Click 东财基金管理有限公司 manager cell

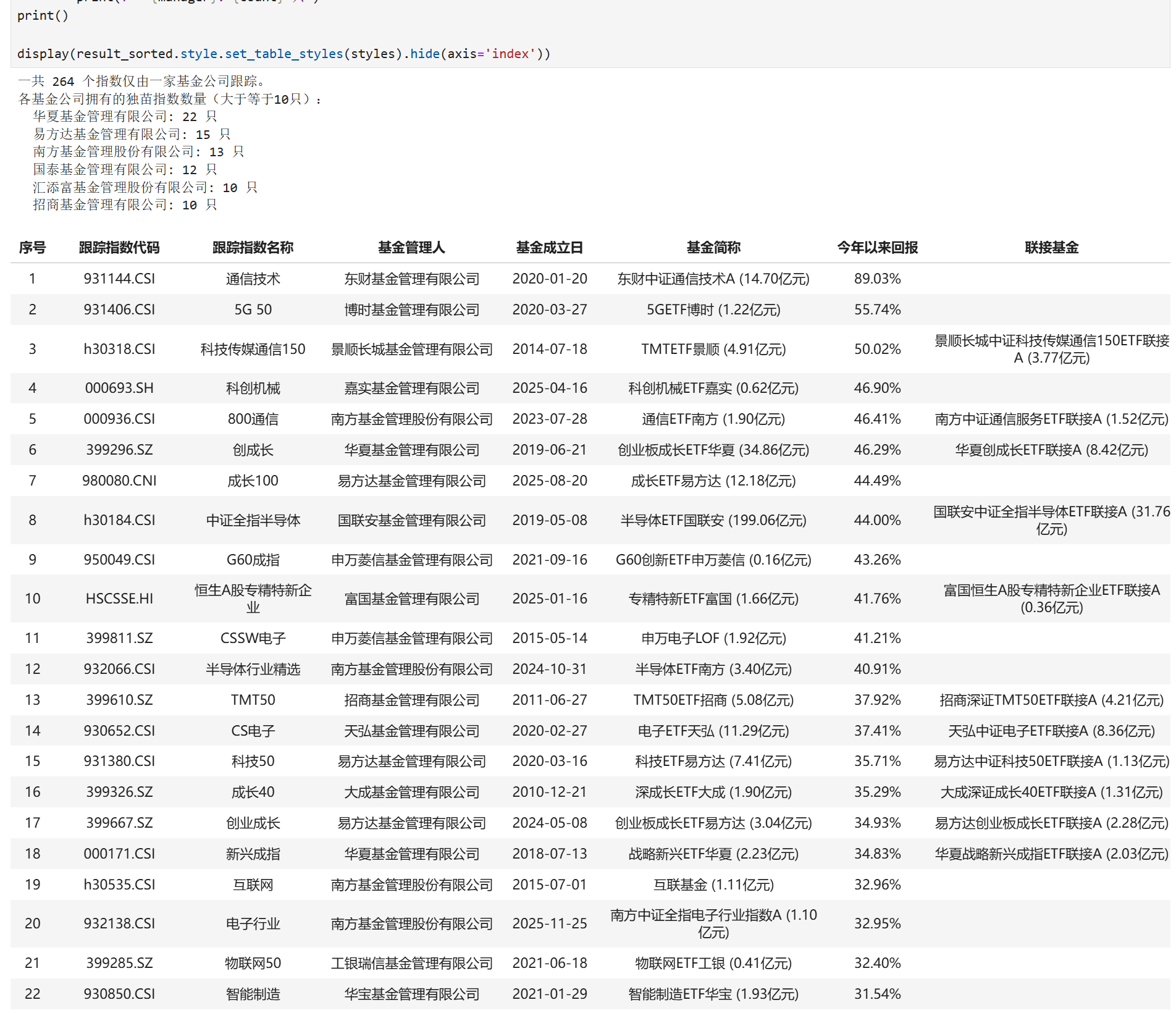click(x=411, y=279)
